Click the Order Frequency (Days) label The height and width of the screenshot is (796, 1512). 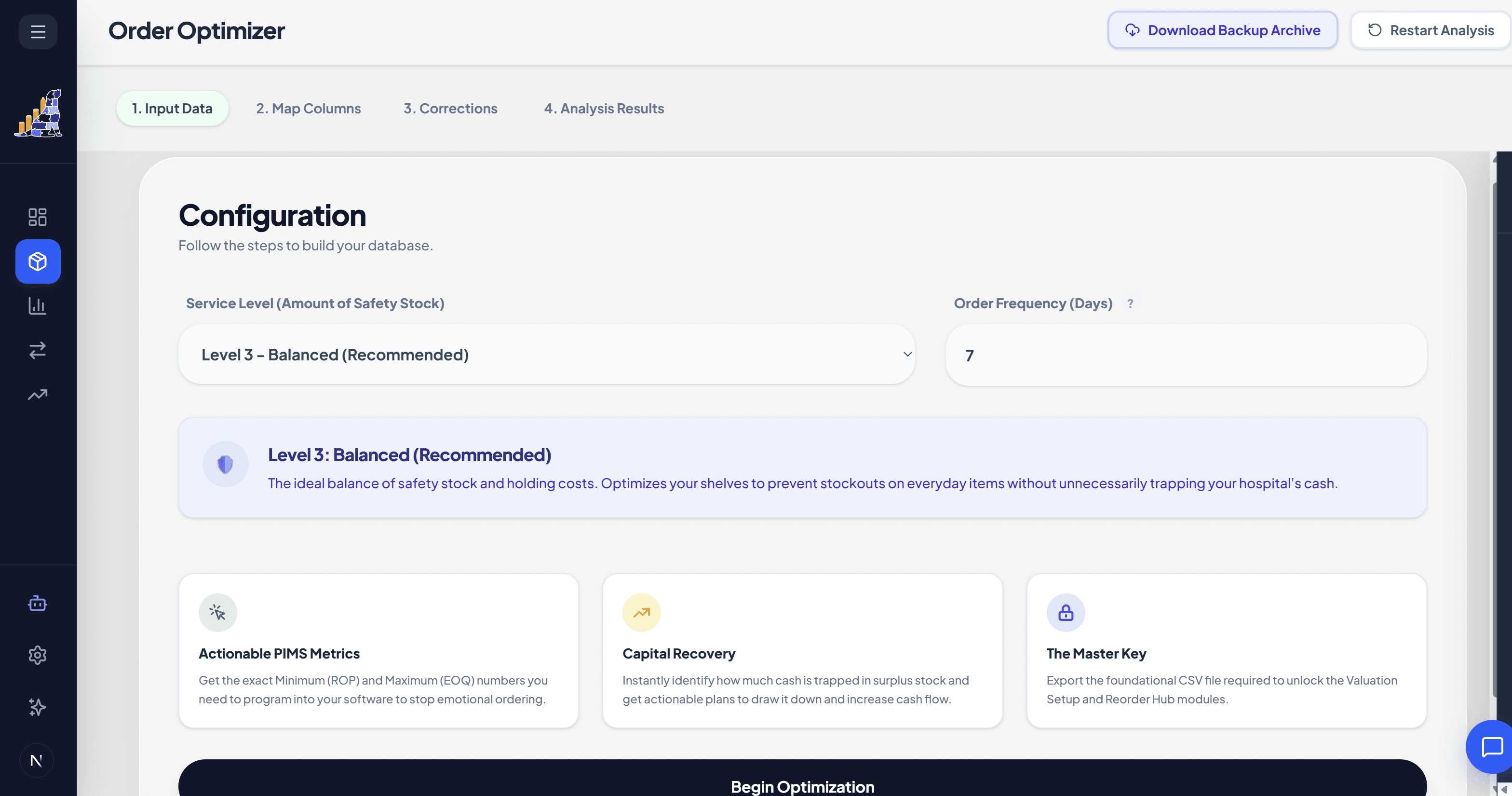coord(1033,304)
